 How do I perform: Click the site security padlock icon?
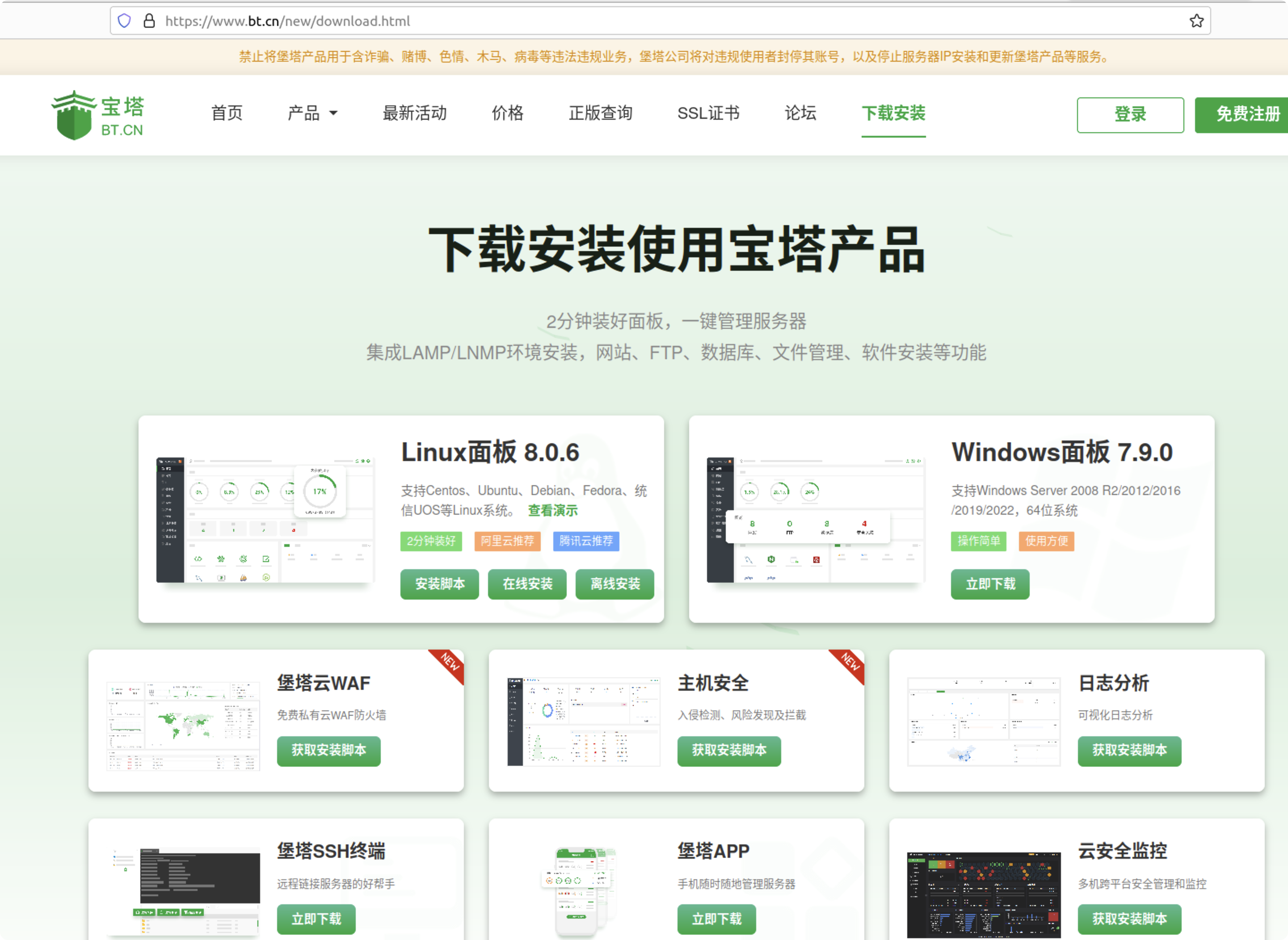pyautogui.click(x=149, y=21)
